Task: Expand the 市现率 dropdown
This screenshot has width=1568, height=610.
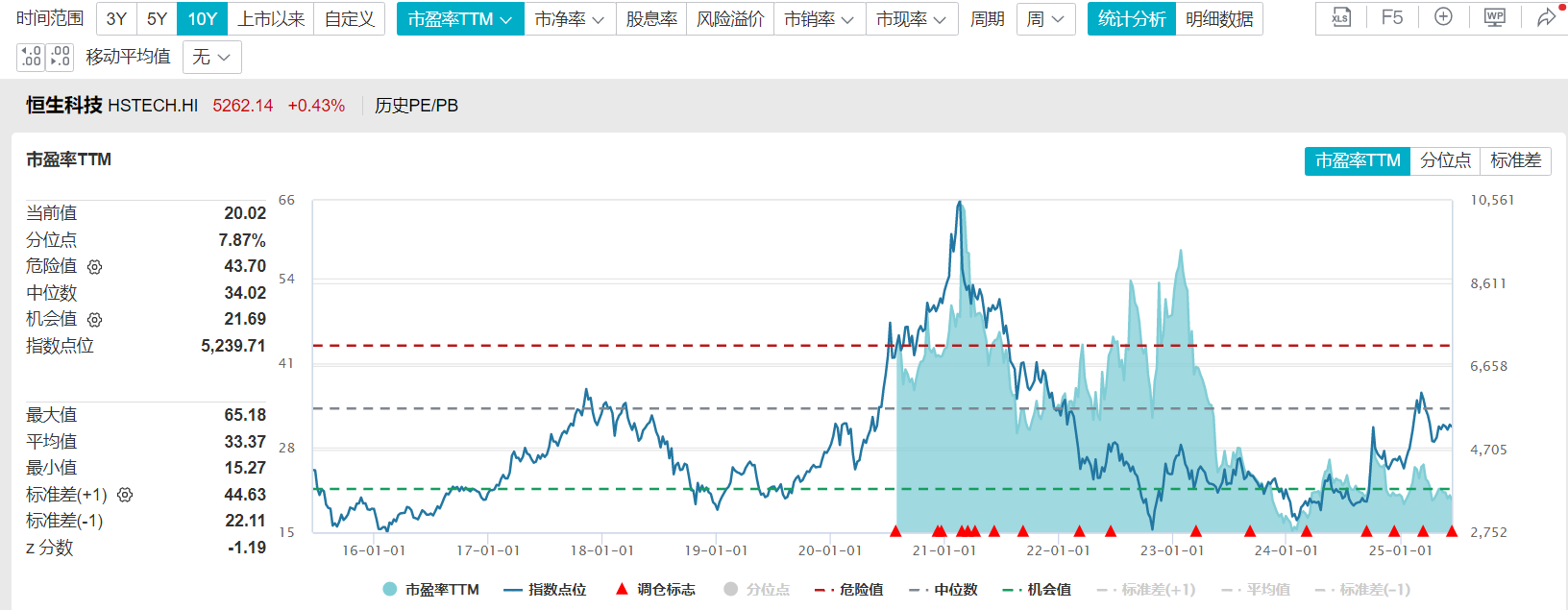Action: tap(912, 19)
